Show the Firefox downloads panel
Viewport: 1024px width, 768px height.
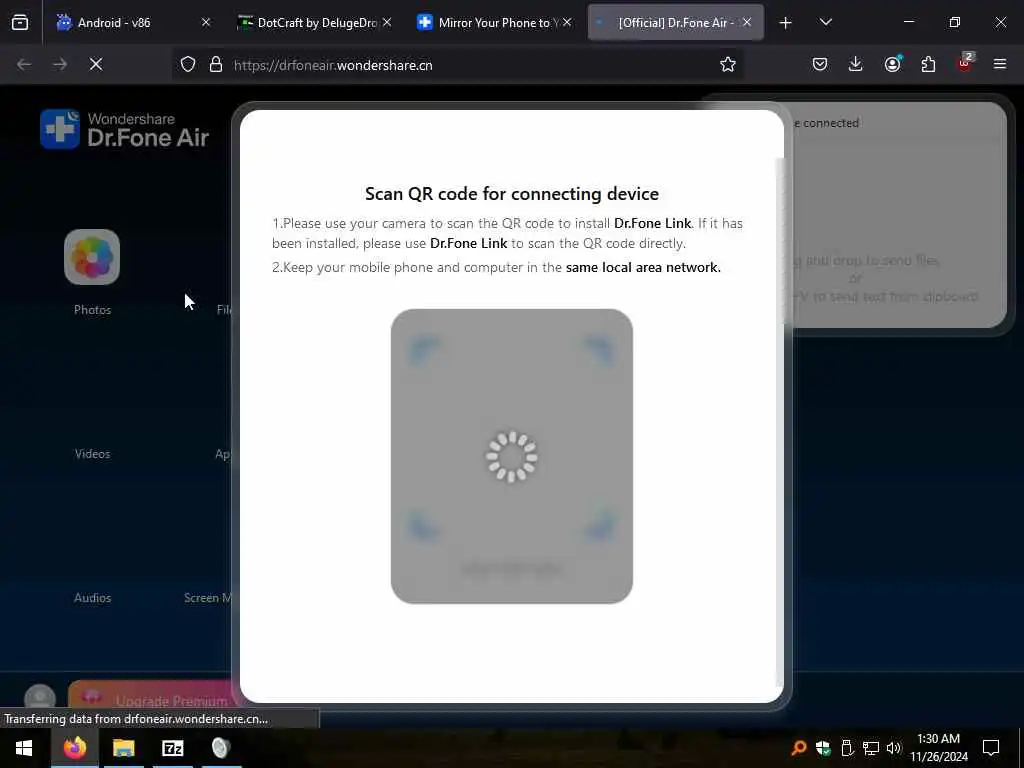856,64
